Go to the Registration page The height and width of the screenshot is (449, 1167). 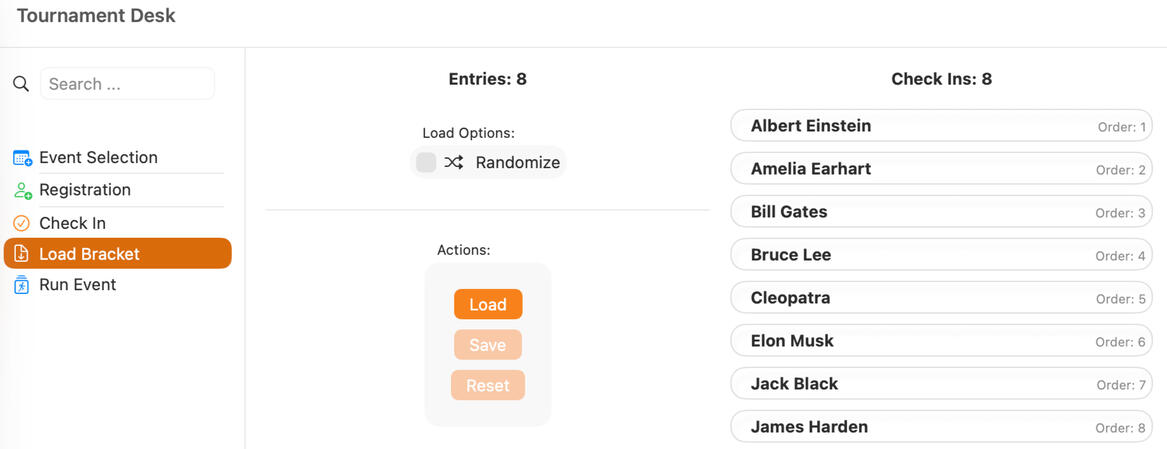(85, 190)
